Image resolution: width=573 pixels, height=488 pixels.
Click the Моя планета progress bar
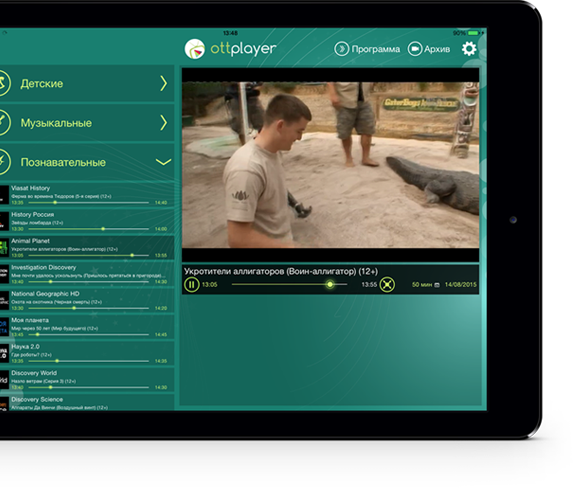(88, 334)
